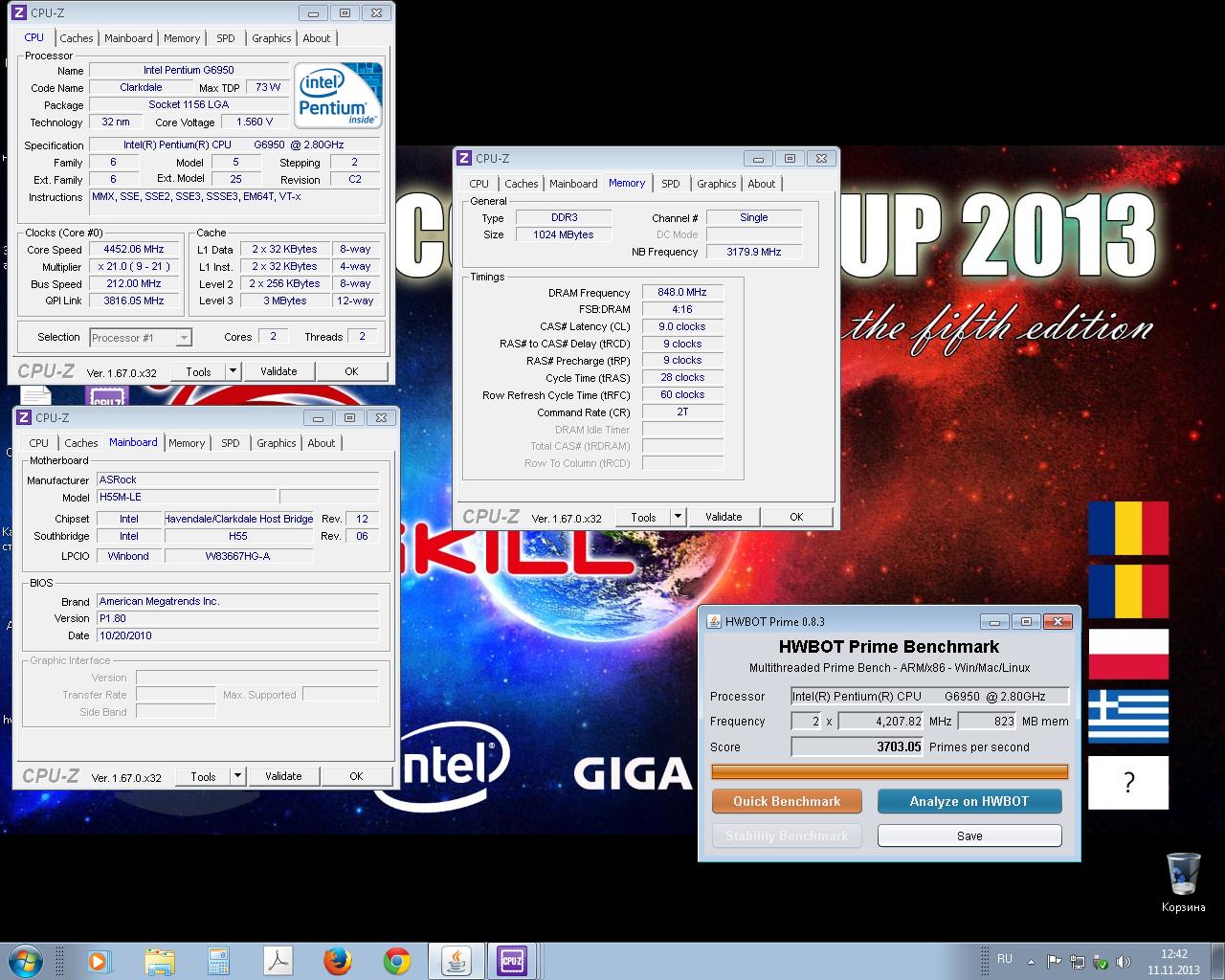Viewport: 1225px width, 980px height.
Task: Click the Z icon in Mainboard CPU-Z title bar
Action: (24, 417)
